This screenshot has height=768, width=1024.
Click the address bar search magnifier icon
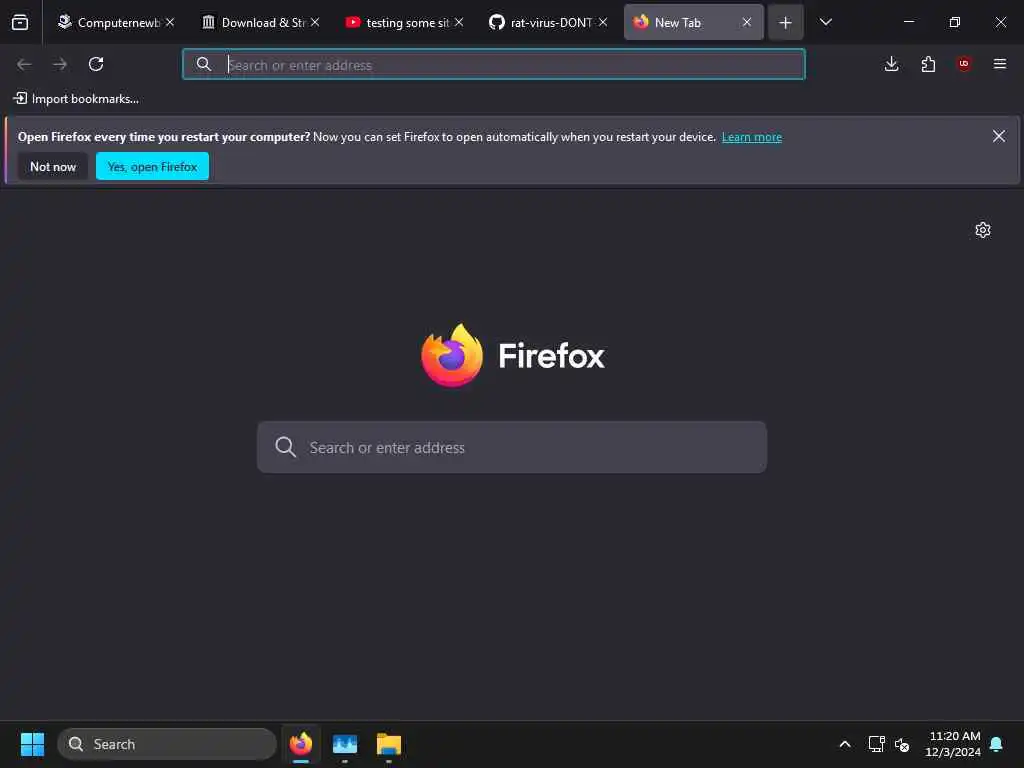[204, 64]
